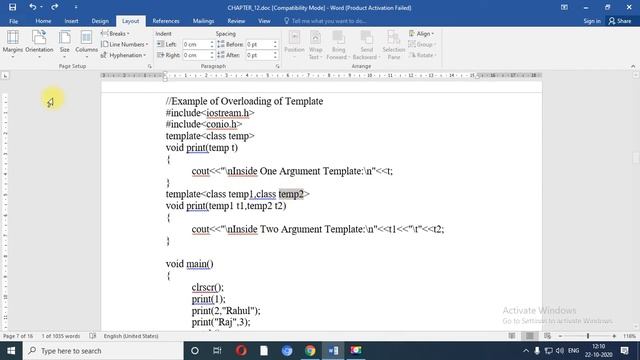Image resolution: width=640 pixels, height=360 pixels.
Task: Open the Page Setup dialog launcher
Action: (149, 66)
